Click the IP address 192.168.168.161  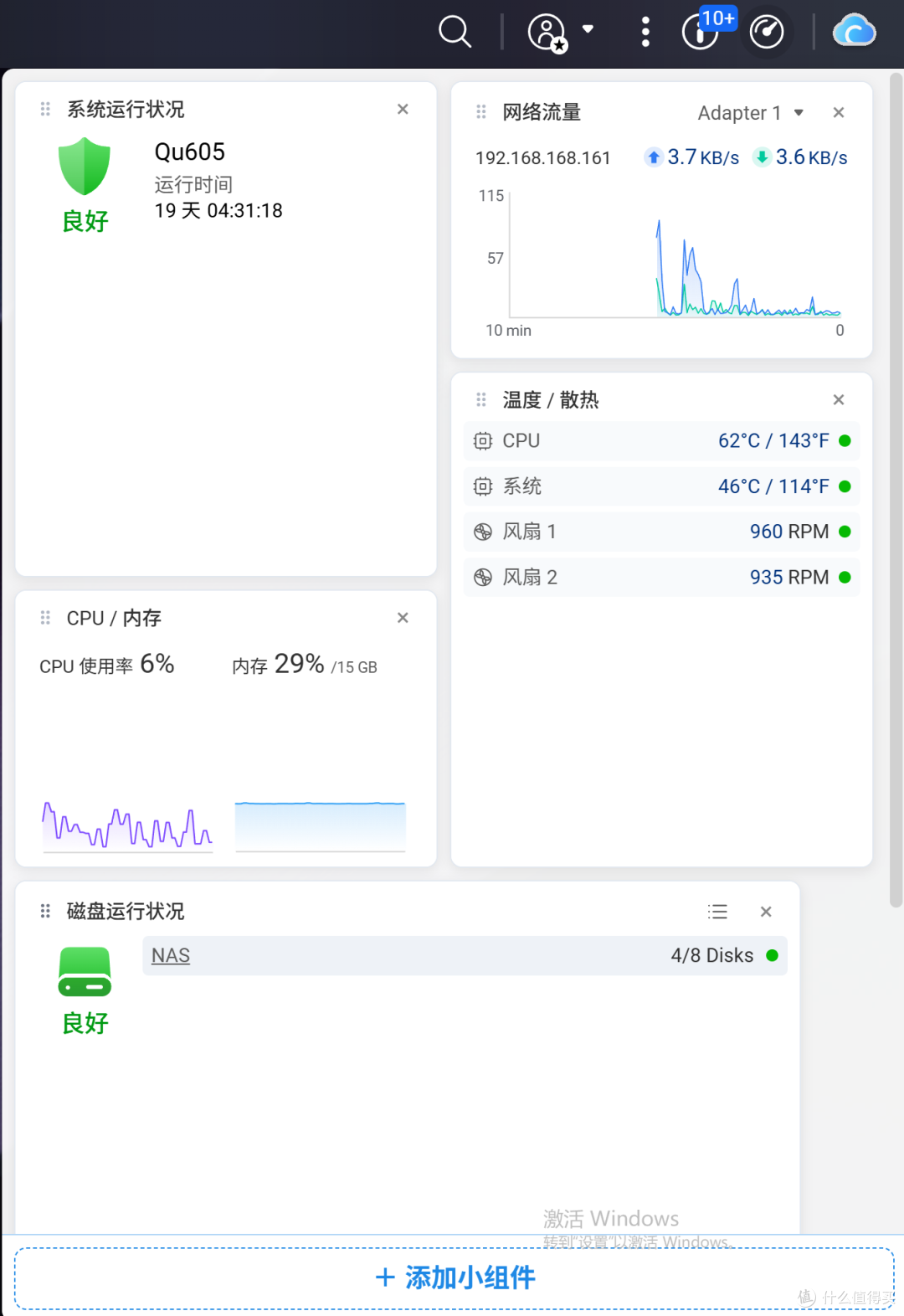pos(543,158)
